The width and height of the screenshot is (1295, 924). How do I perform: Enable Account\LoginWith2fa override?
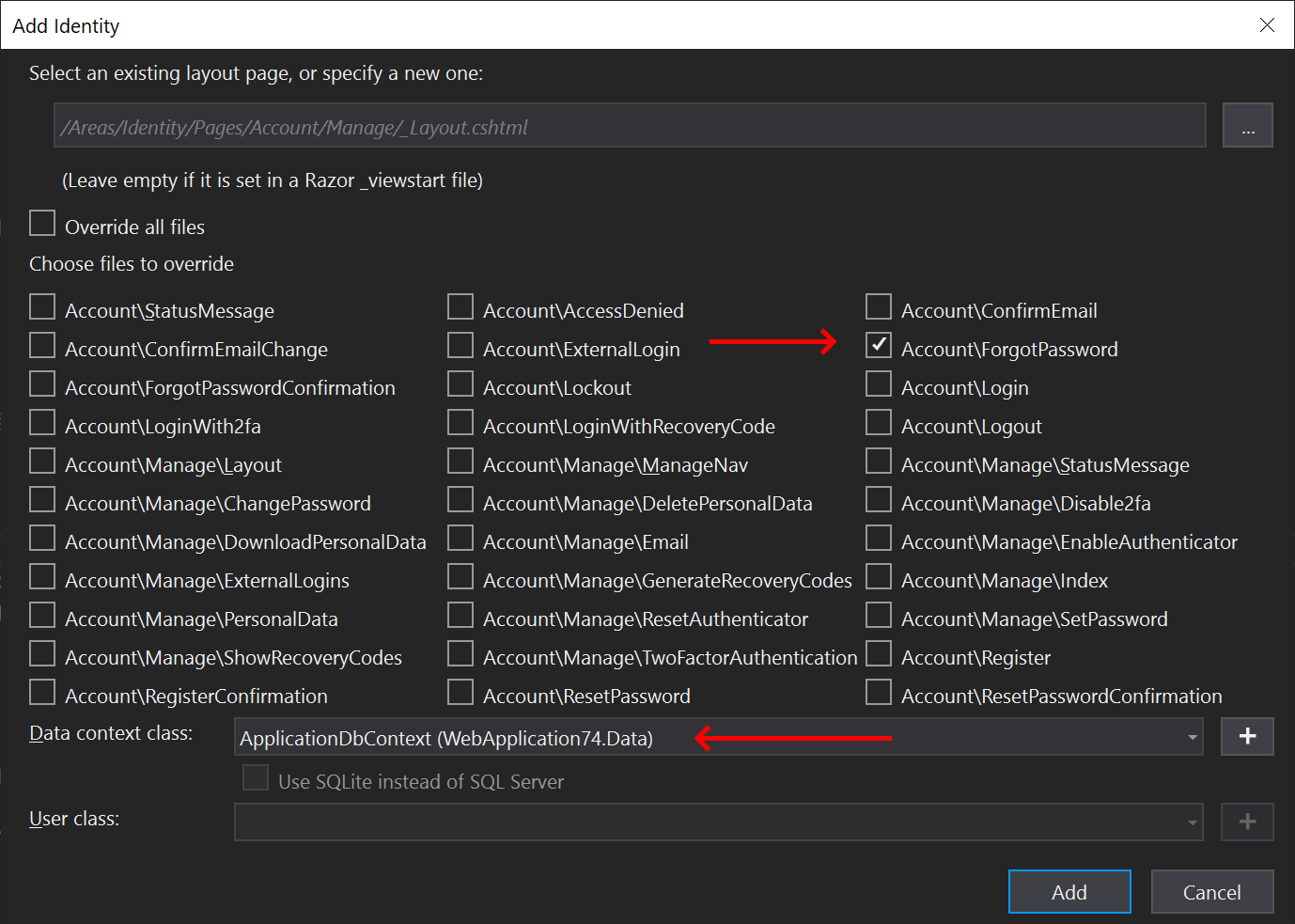[41, 422]
